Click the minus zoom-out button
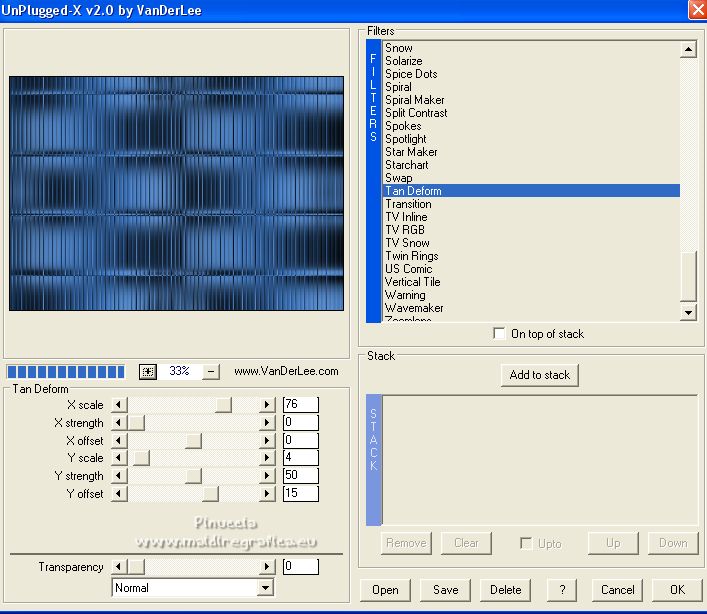Image resolution: width=707 pixels, height=614 pixels. click(211, 371)
